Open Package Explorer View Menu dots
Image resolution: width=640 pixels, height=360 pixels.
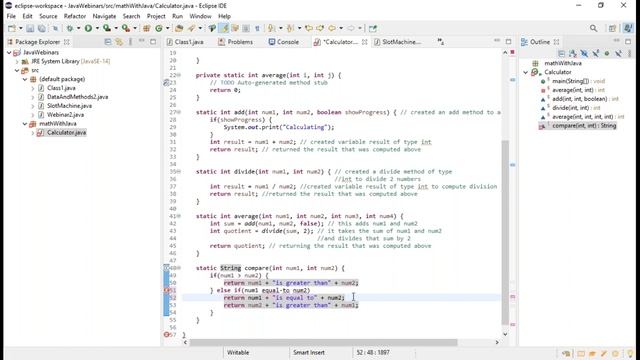click(130, 42)
